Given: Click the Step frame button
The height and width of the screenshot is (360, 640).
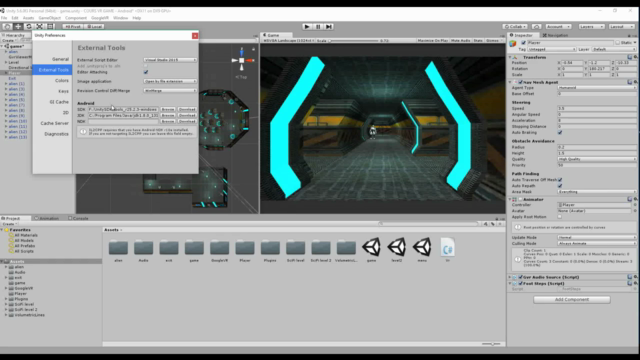Looking at the screenshot, I should [329, 27].
